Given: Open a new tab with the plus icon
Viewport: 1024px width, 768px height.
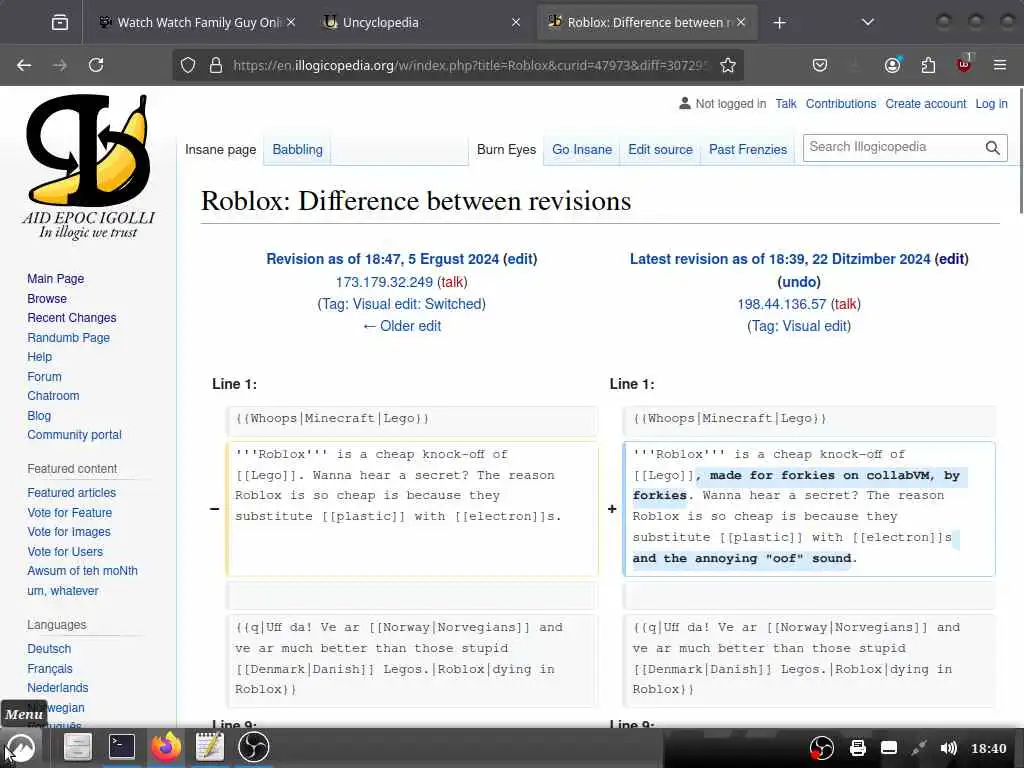Looking at the screenshot, I should (x=779, y=23).
